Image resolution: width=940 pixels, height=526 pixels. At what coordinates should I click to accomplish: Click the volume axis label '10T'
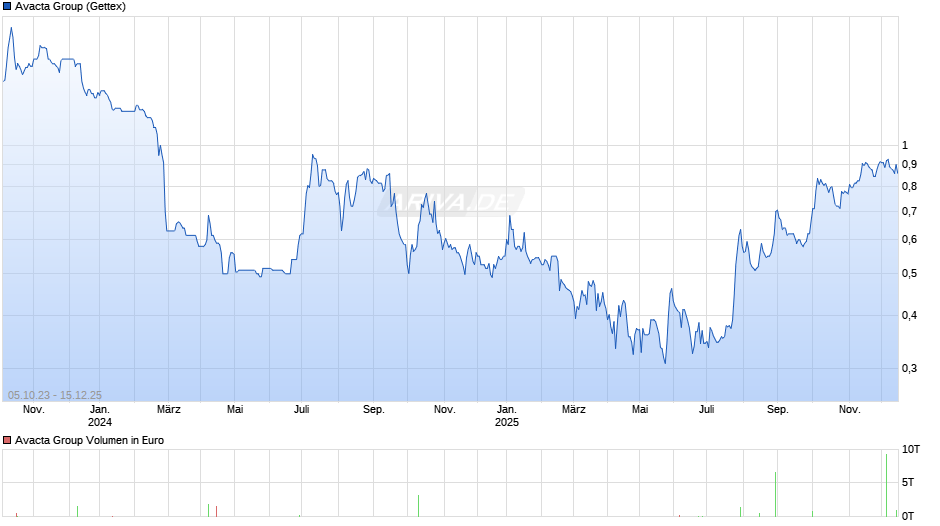911,449
